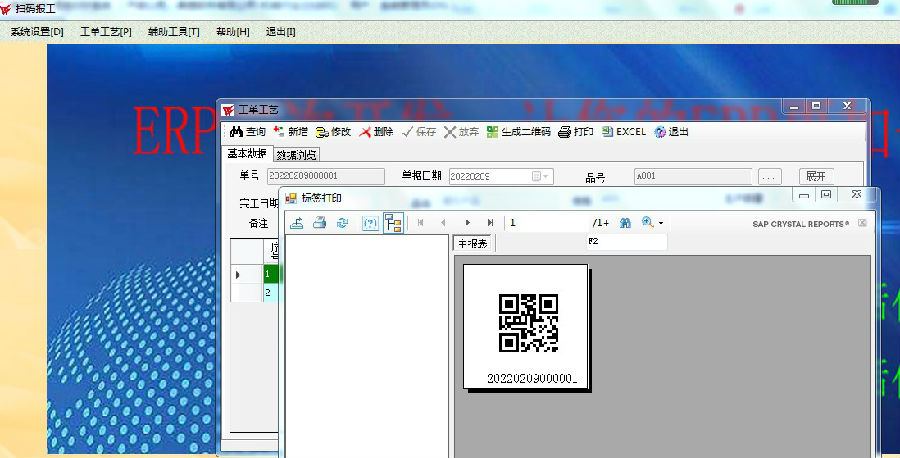Click the label text 2022020900000_
The width and height of the screenshot is (900, 458).
[532, 379]
